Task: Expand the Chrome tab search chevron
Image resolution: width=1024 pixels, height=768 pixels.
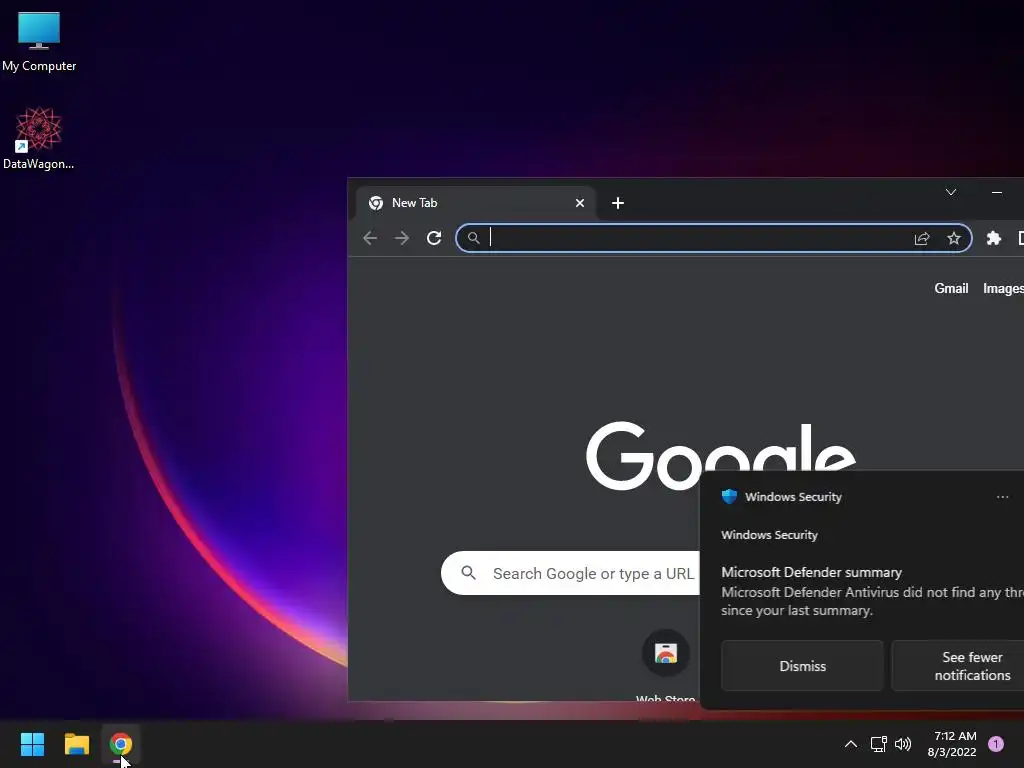Action: [x=951, y=192]
